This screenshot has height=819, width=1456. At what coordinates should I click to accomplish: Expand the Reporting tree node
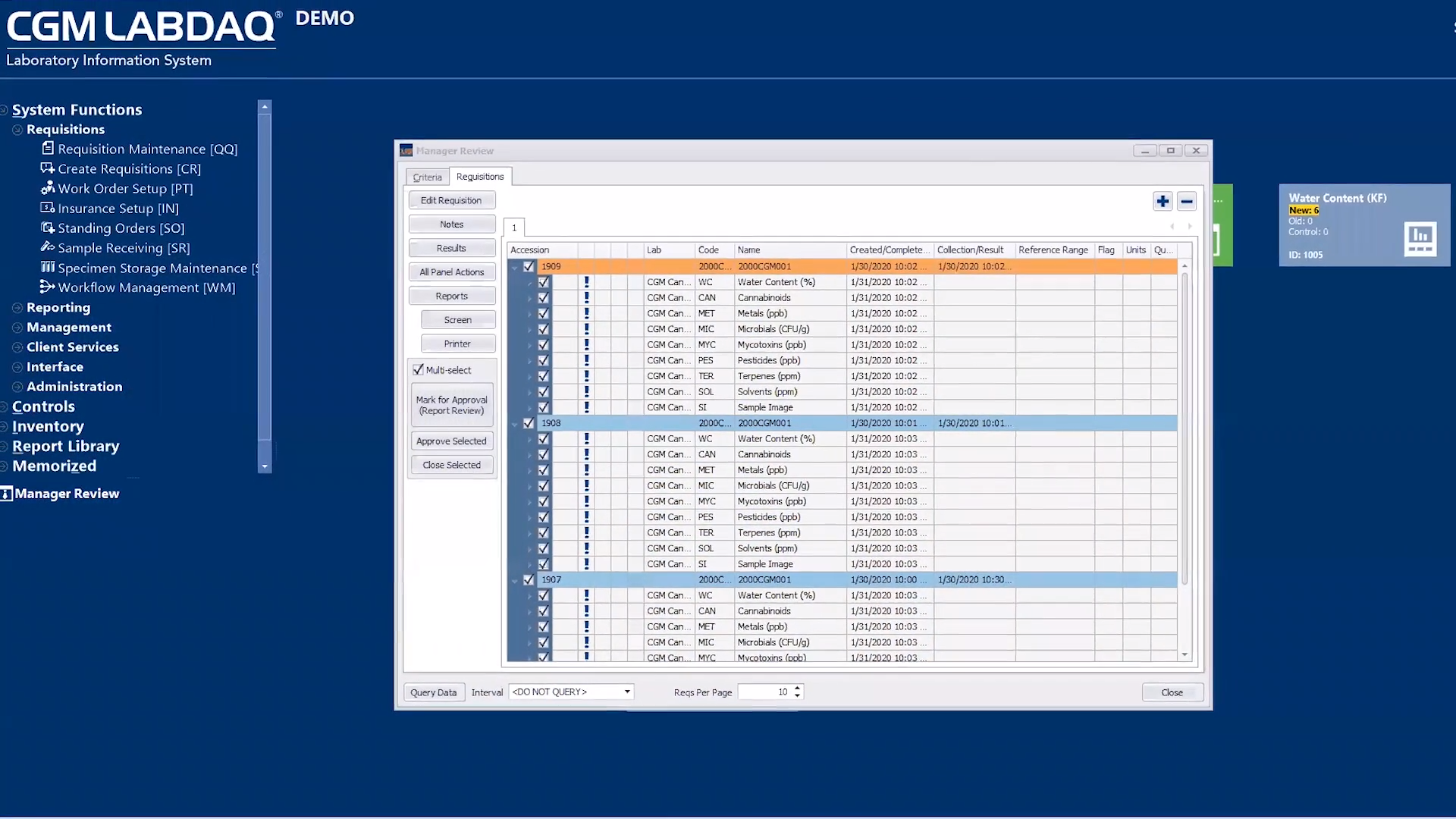click(x=17, y=307)
